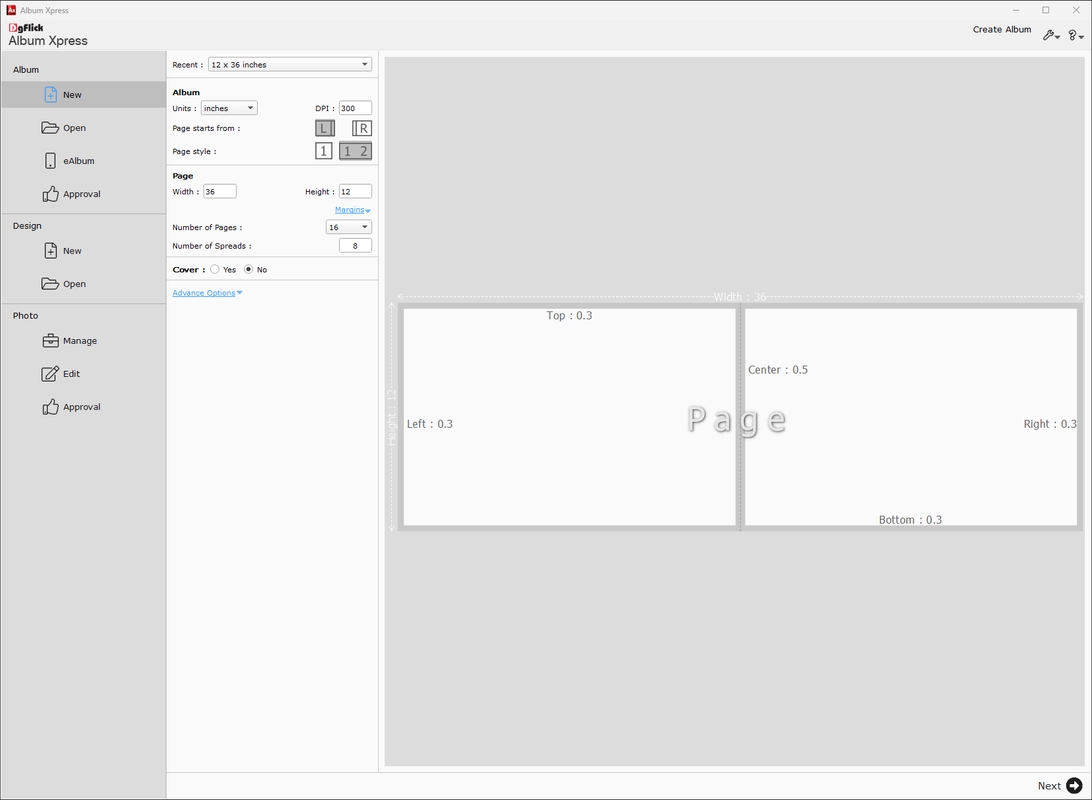
Task: Click the Design New page icon
Action: tap(51, 251)
